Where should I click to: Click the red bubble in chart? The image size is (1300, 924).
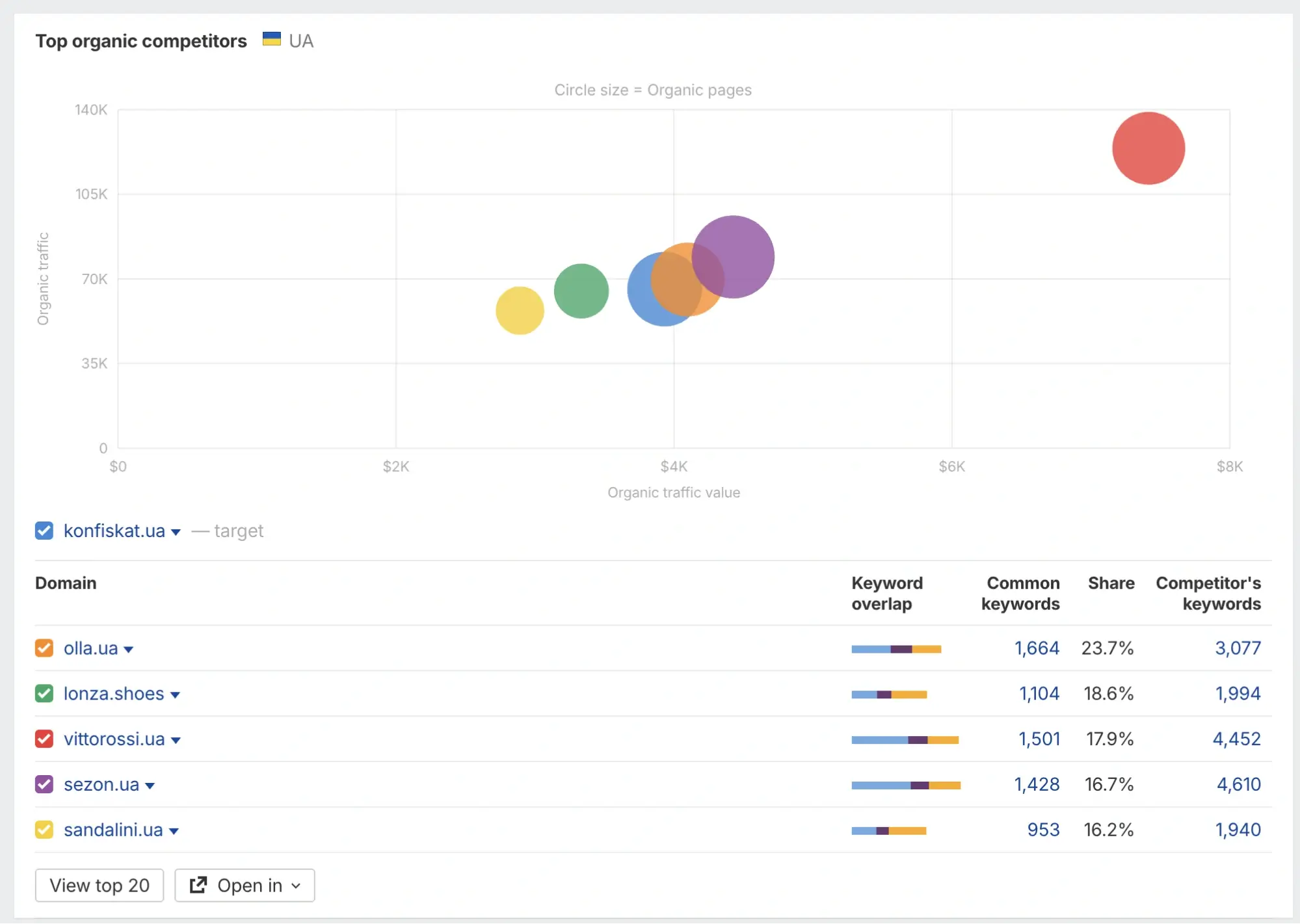(x=1148, y=148)
